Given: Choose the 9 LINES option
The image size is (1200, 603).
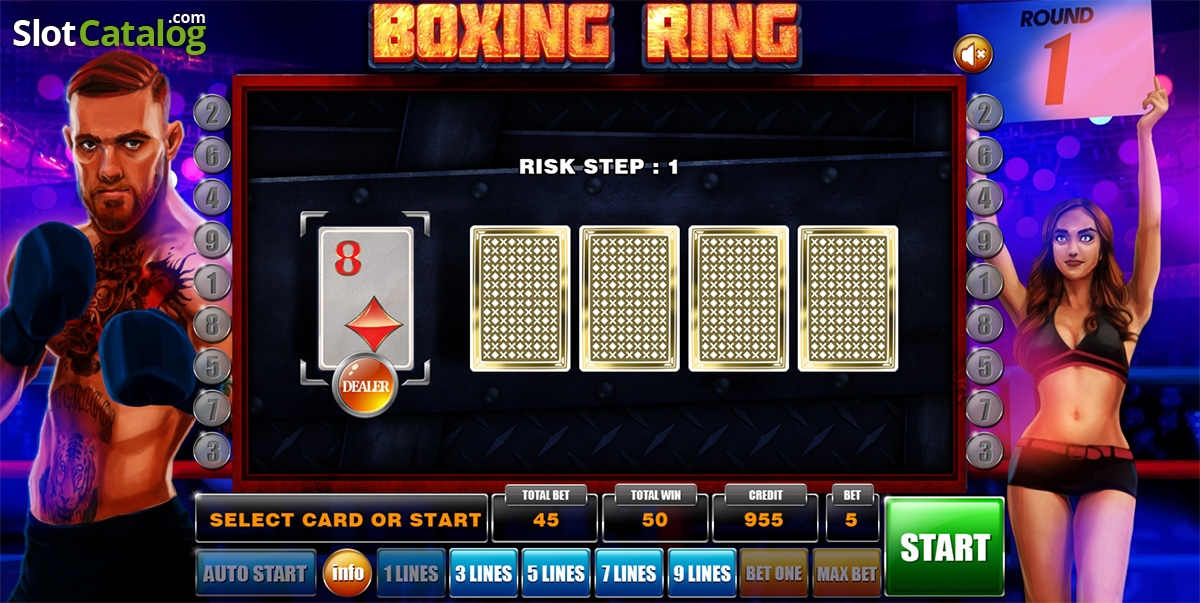Looking at the screenshot, I should (702, 574).
